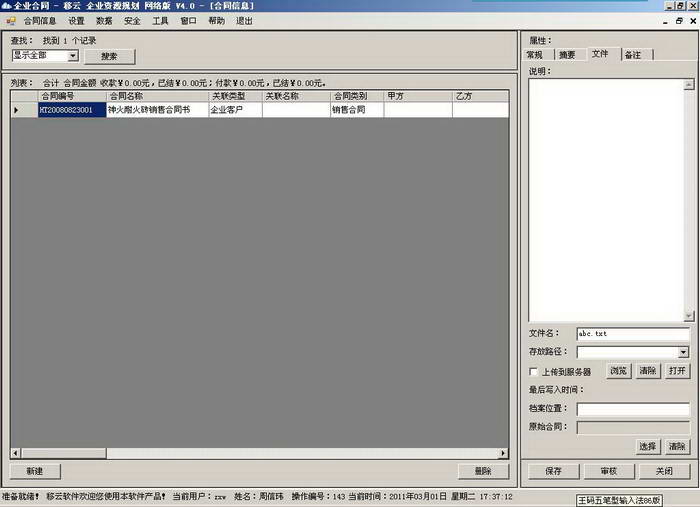700x507 pixels.
Task: Click the 说明 scrollbar up arrow
Action: 689,84
